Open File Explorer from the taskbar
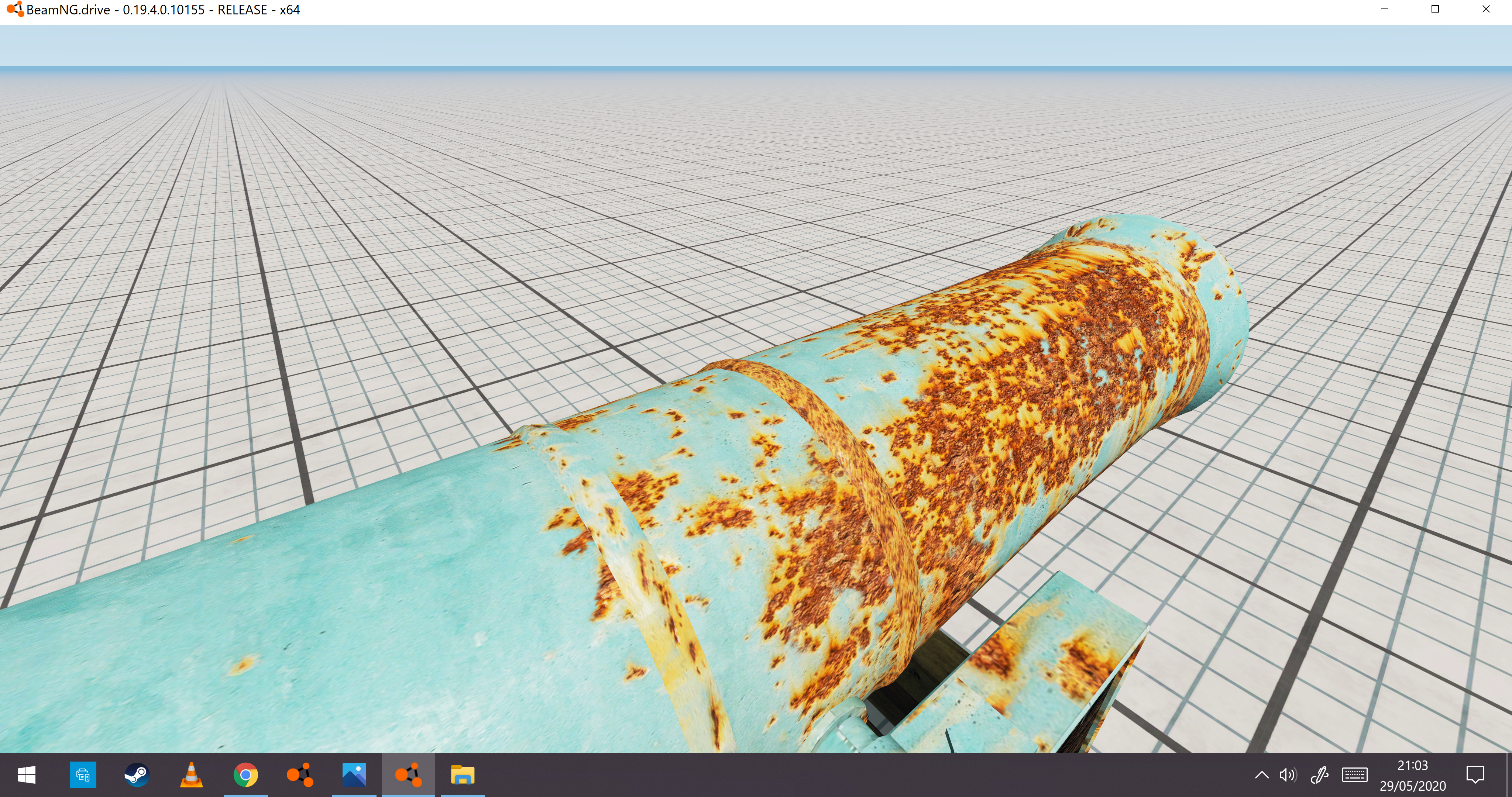The width and height of the screenshot is (1512, 797). (x=463, y=775)
